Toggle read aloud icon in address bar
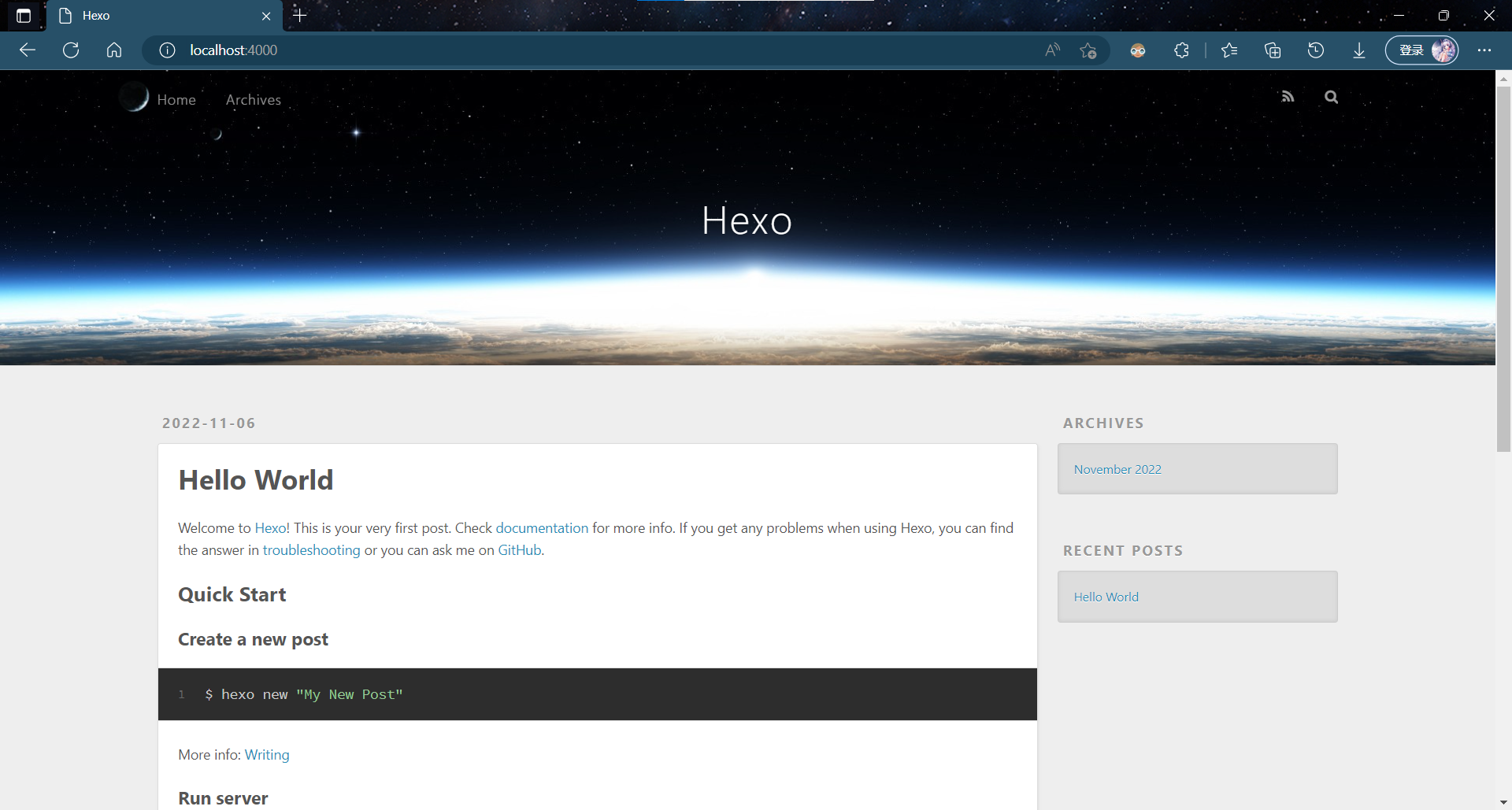 (1052, 50)
